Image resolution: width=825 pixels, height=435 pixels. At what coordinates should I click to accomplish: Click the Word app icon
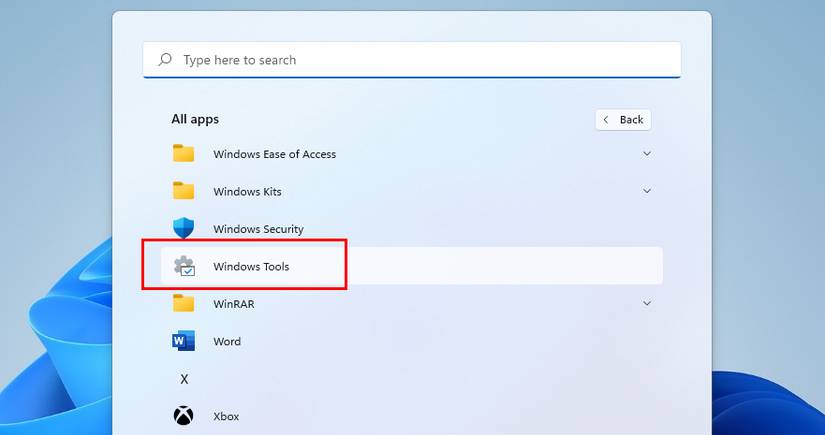(184, 341)
